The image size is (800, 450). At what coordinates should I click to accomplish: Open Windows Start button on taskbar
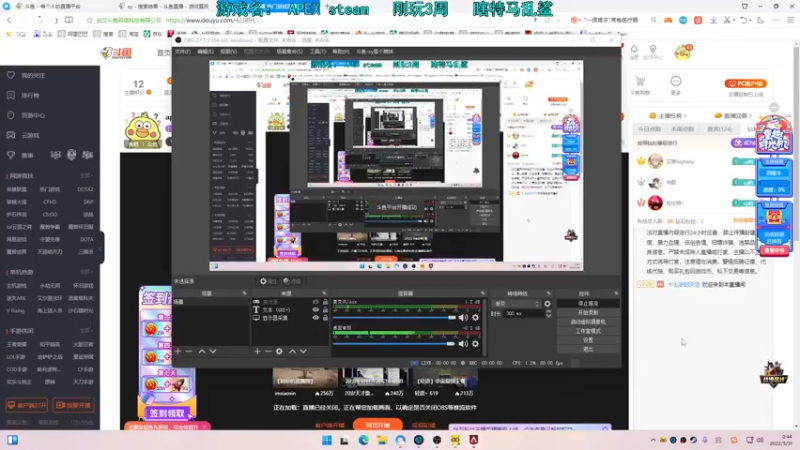327,440
